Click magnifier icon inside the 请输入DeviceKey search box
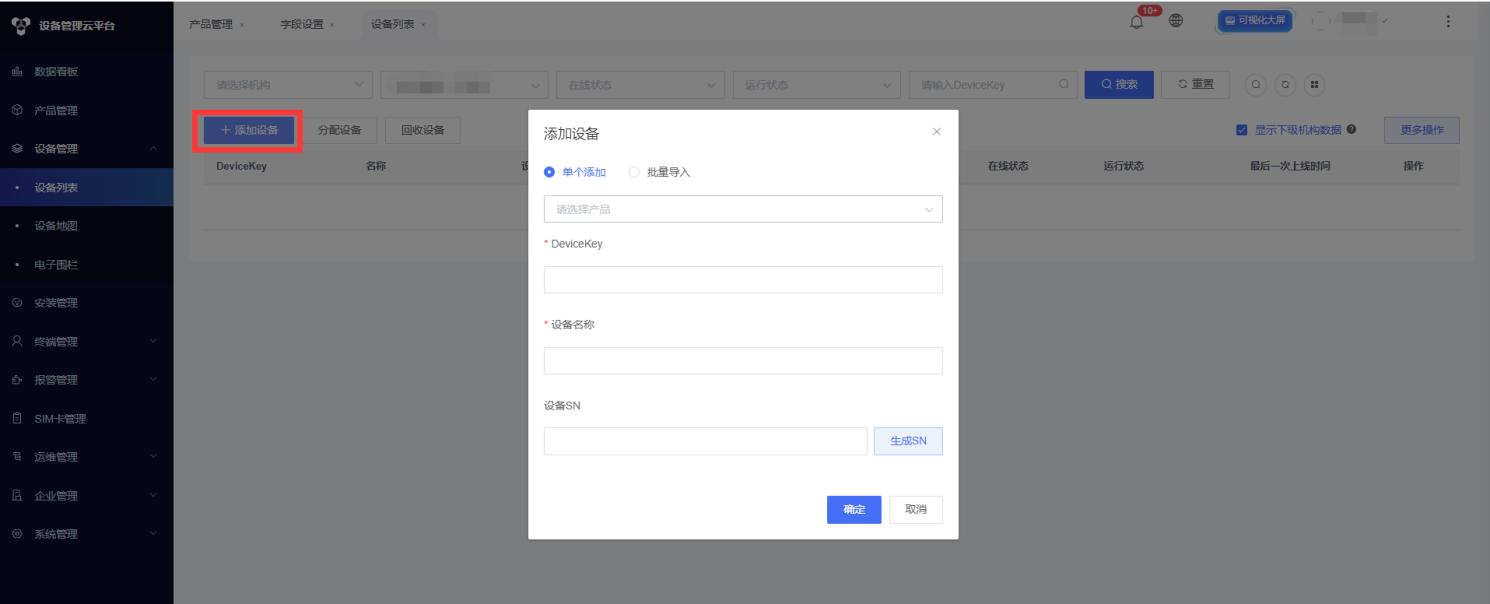This screenshot has height=604, width=1490. tap(1063, 85)
